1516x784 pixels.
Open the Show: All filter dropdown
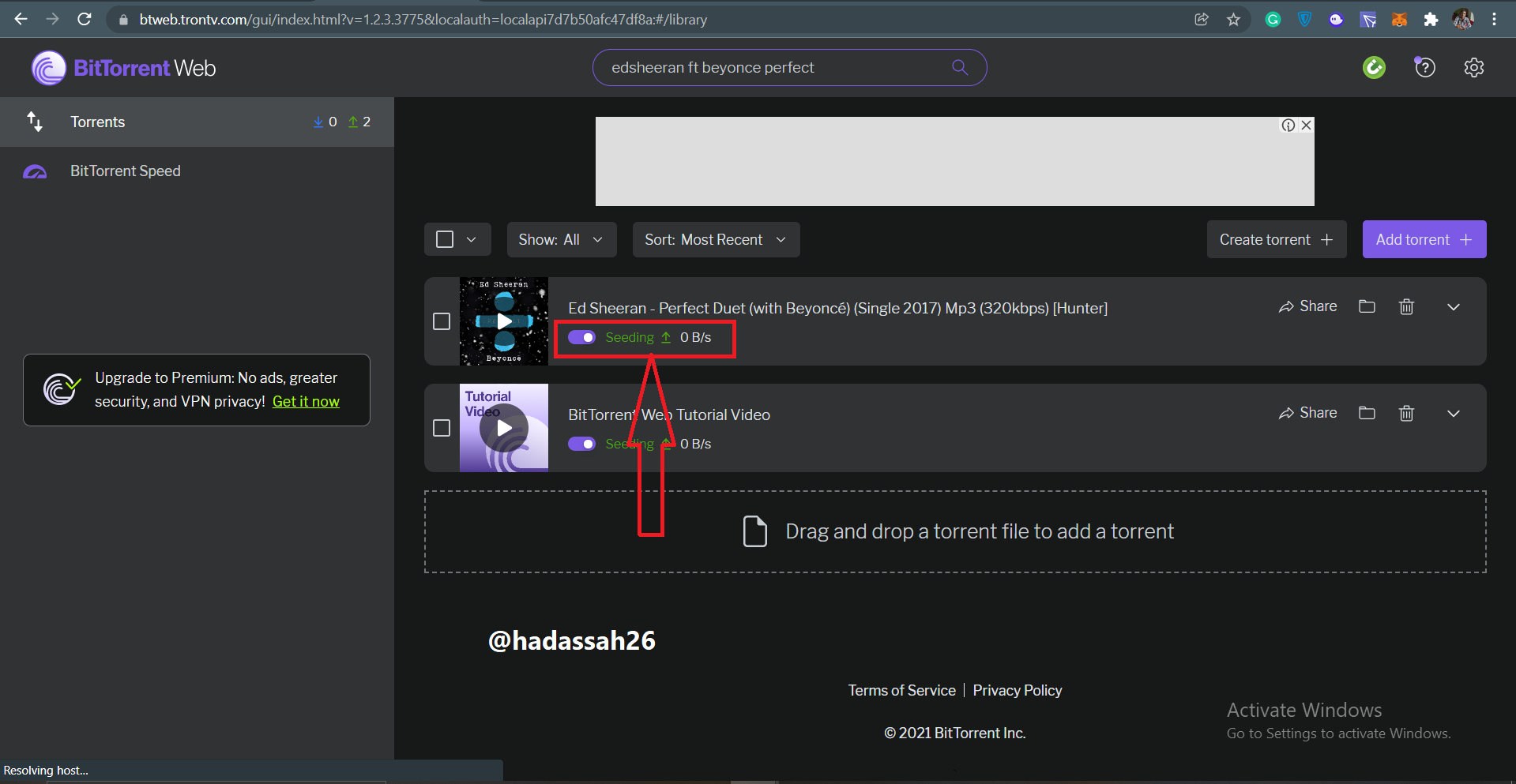(561, 239)
